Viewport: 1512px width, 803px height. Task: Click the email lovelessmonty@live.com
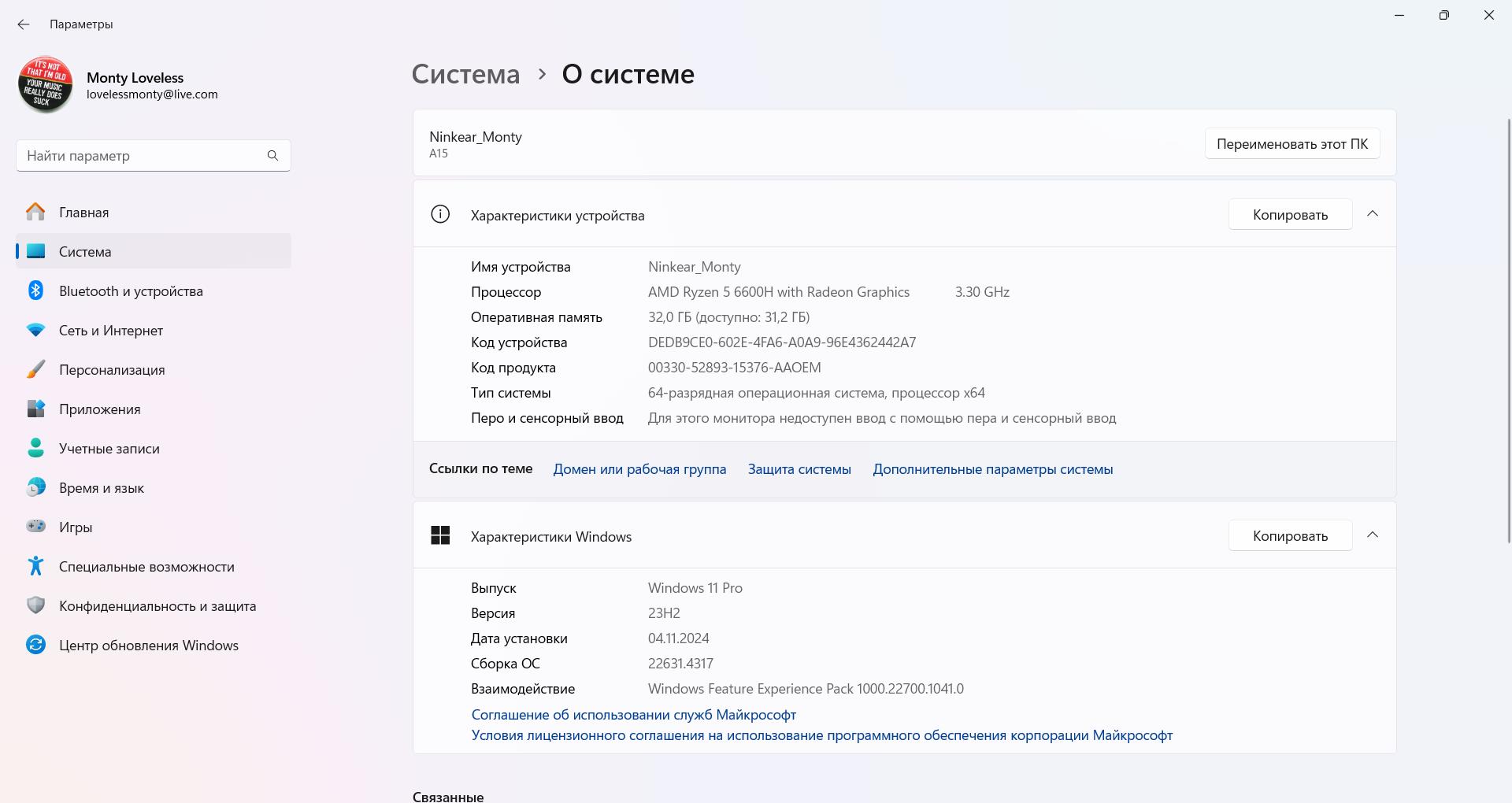pyautogui.click(x=152, y=94)
